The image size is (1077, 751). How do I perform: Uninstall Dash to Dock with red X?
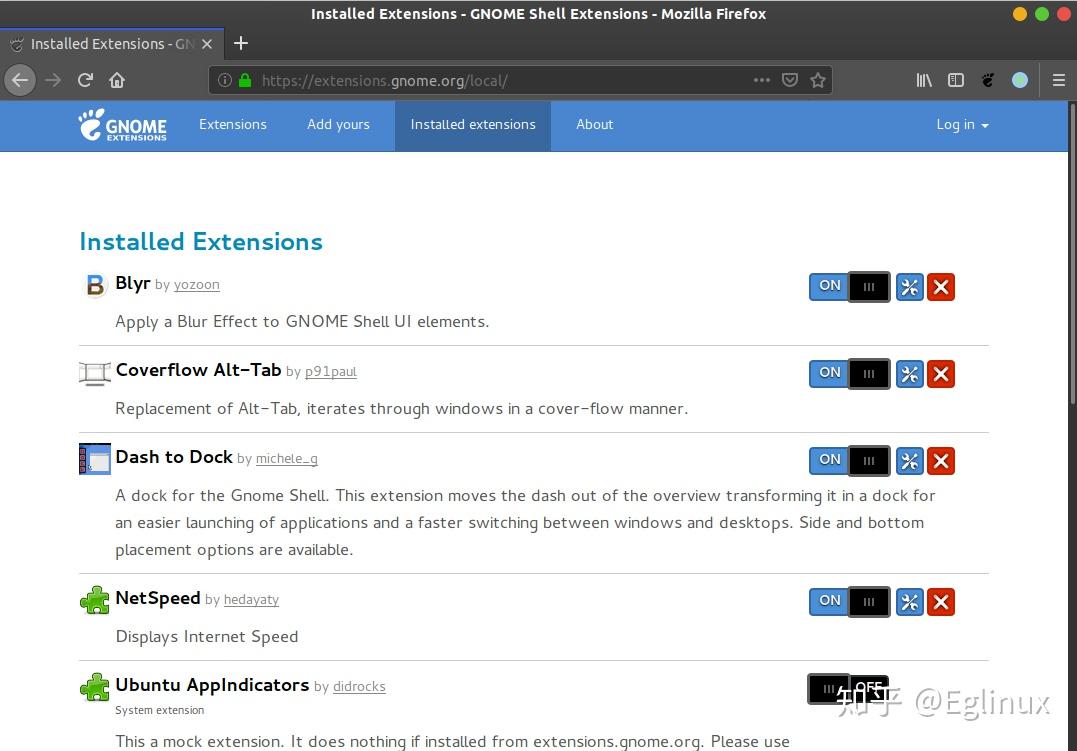pos(940,461)
